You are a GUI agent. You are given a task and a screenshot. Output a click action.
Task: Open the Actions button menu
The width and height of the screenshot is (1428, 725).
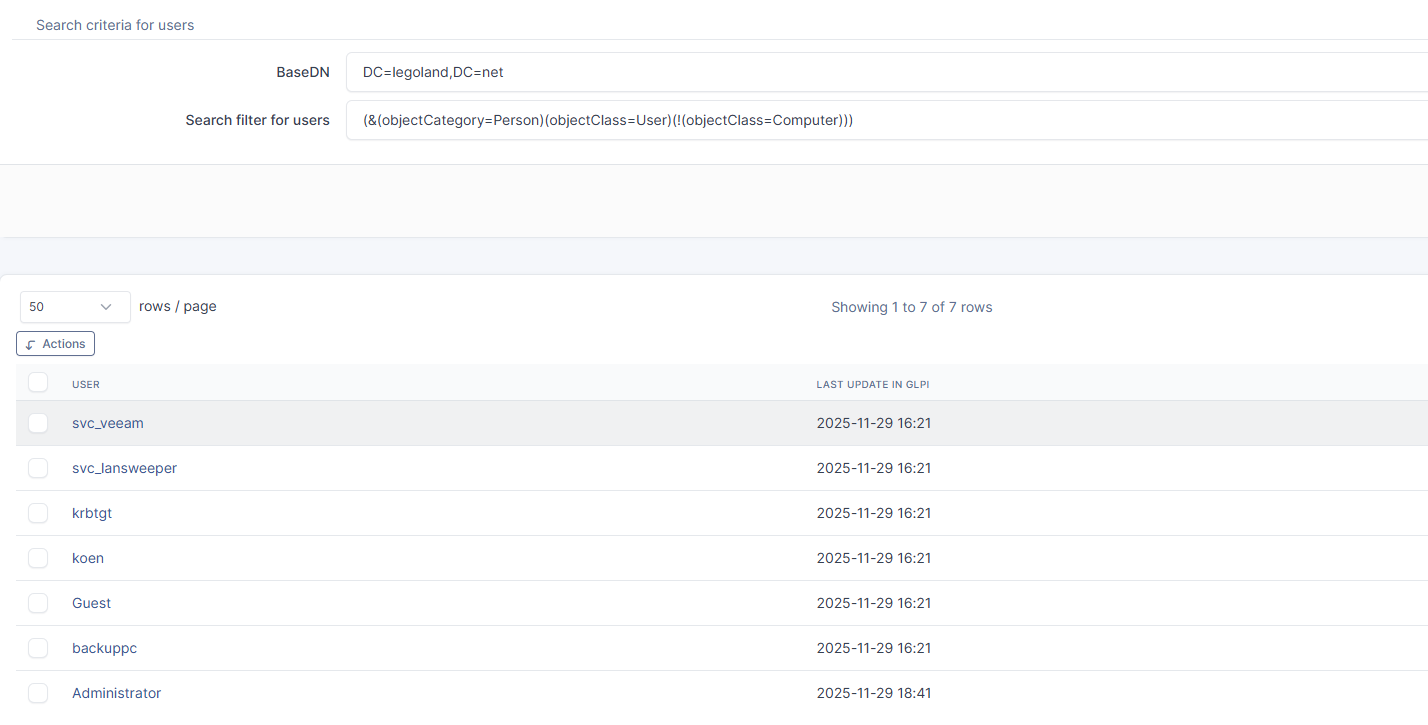pos(56,344)
